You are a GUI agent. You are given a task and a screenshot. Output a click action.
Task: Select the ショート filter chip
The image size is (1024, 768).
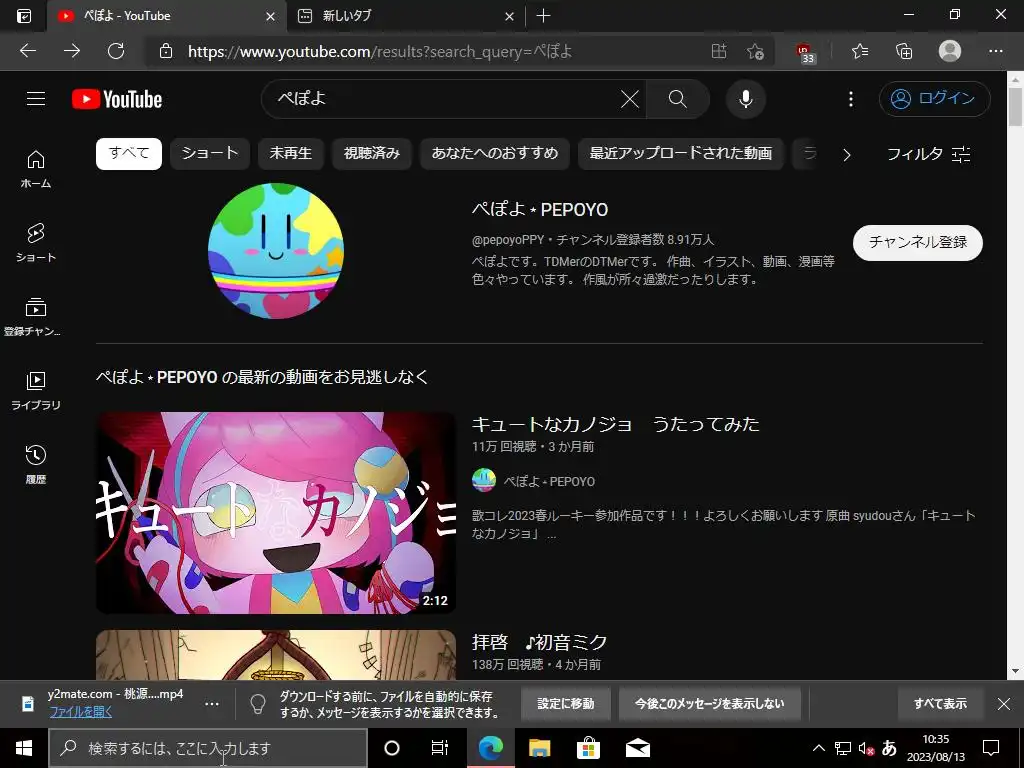coord(210,153)
